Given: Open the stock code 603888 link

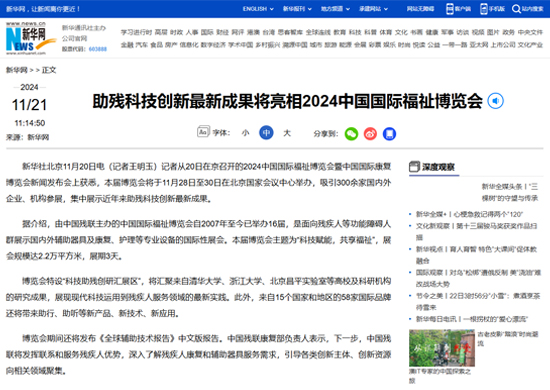Looking at the screenshot, I should (98, 49).
